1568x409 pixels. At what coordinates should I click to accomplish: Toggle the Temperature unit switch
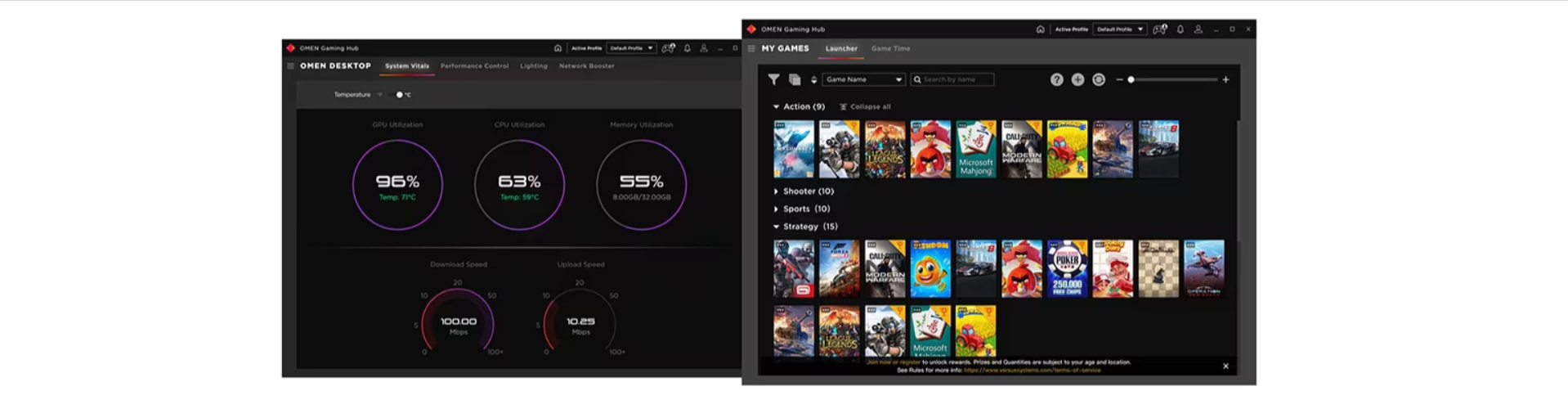(x=401, y=95)
